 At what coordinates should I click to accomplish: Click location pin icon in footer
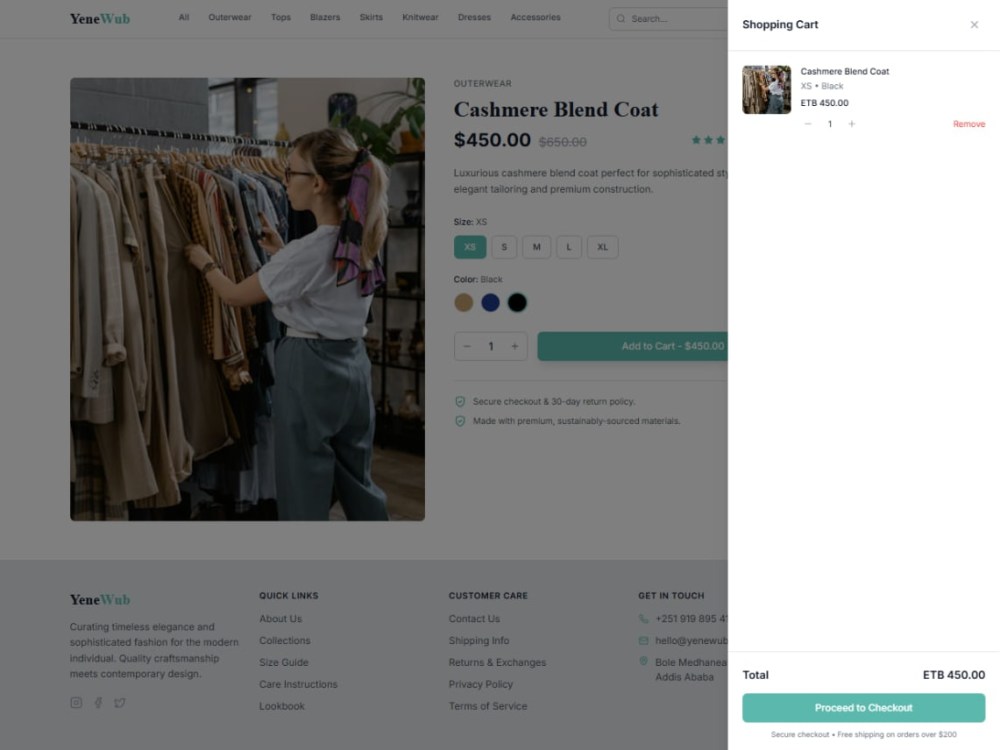tap(643, 661)
